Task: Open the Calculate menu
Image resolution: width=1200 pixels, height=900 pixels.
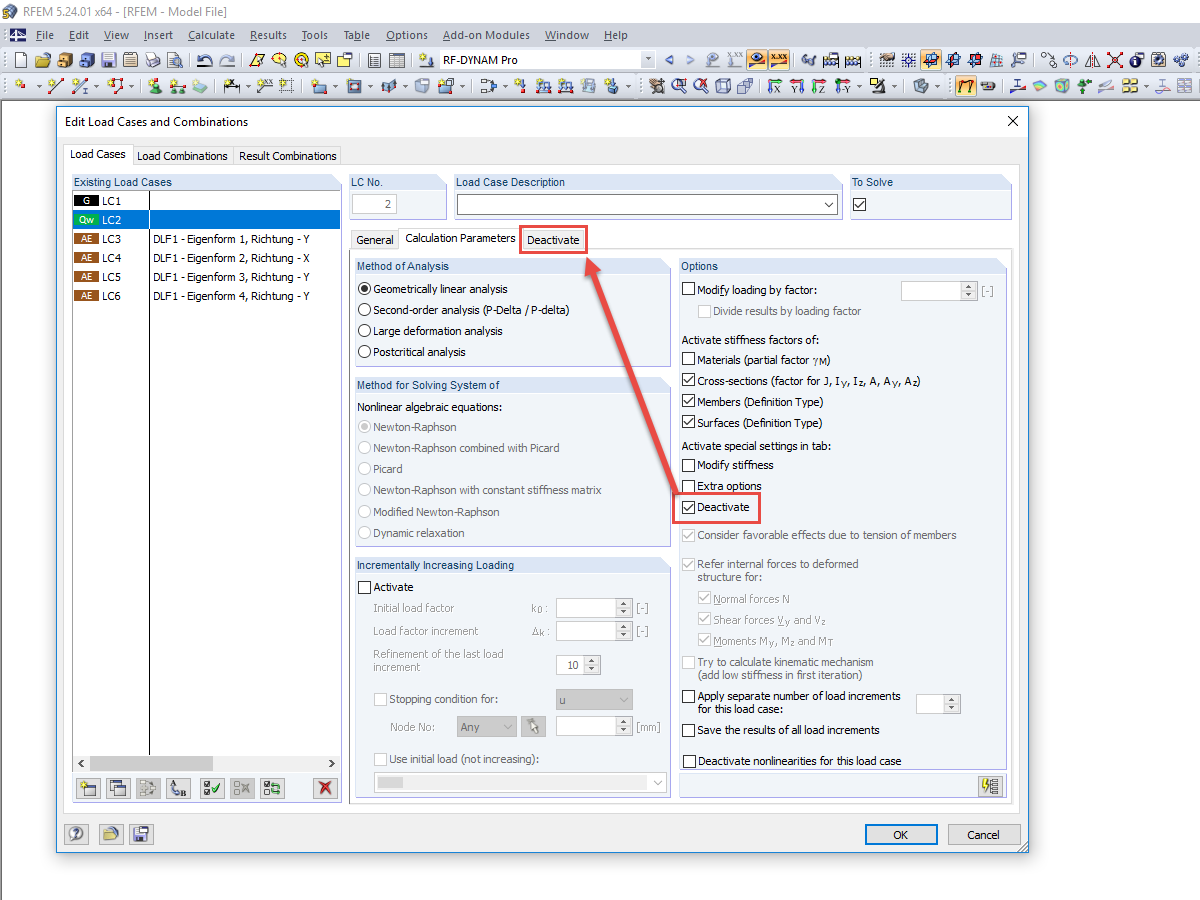Action: (x=211, y=35)
